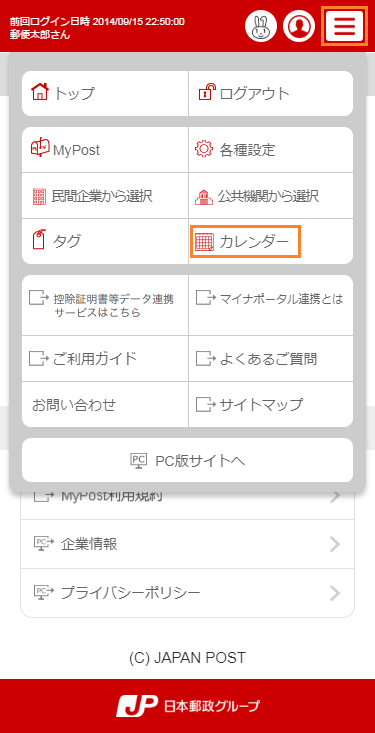Open サイトマップ menu item
This screenshot has width=375, height=733.
(x=271, y=404)
